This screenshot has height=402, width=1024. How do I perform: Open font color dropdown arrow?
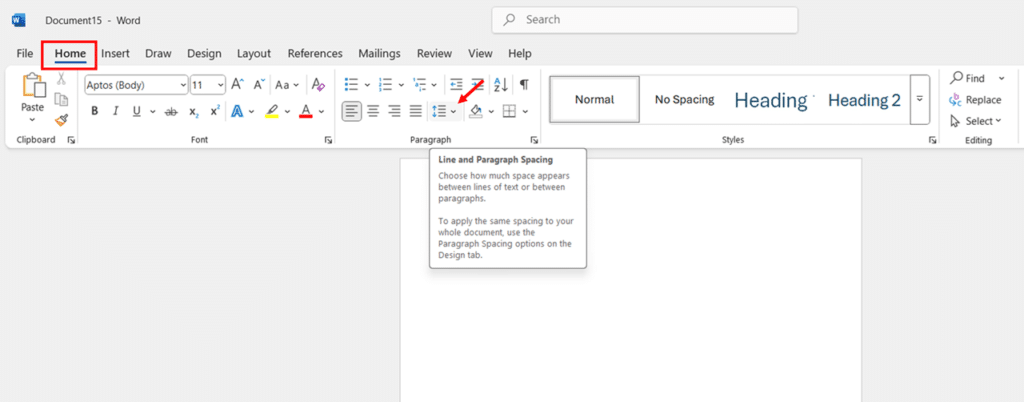tap(321, 112)
